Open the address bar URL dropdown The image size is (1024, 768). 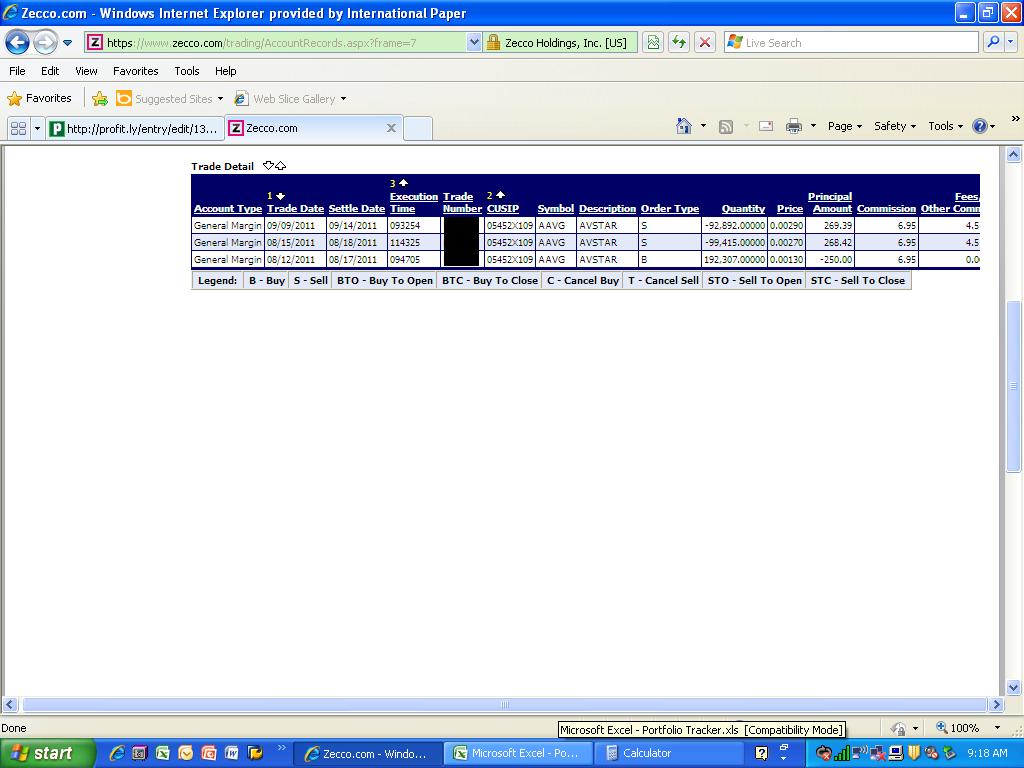point(474,43)
